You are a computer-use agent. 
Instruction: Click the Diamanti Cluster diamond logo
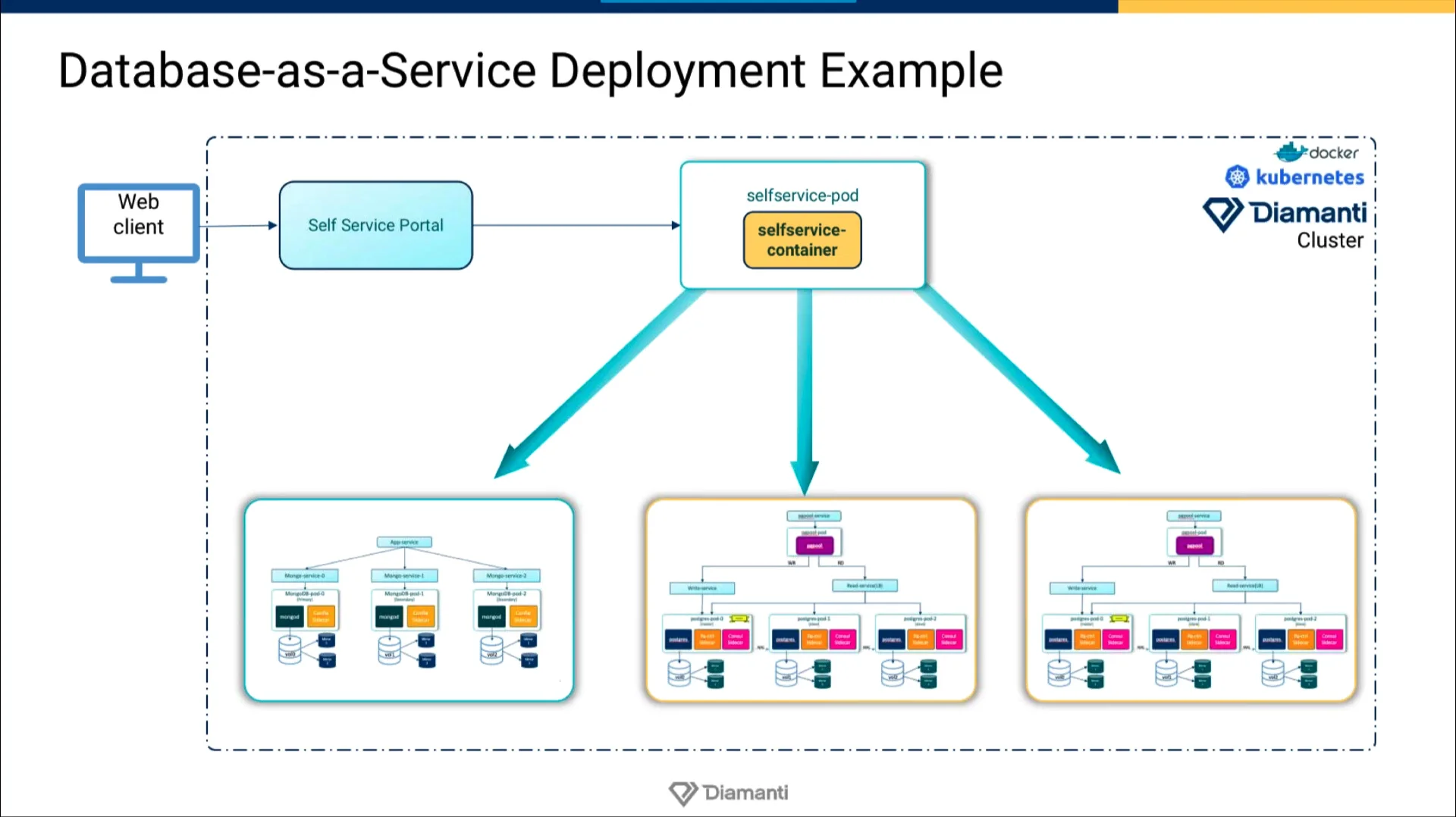click(x=1222, y=214)
